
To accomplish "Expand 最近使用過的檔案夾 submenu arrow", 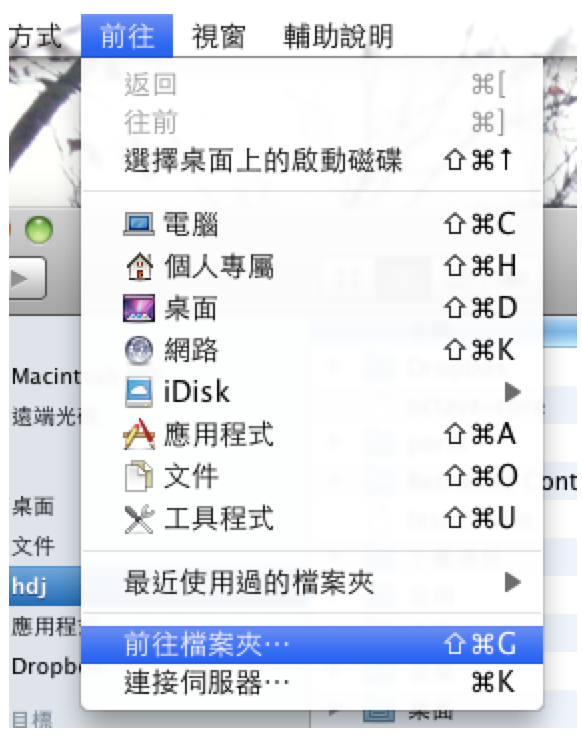I will click(x=512, y=582).
